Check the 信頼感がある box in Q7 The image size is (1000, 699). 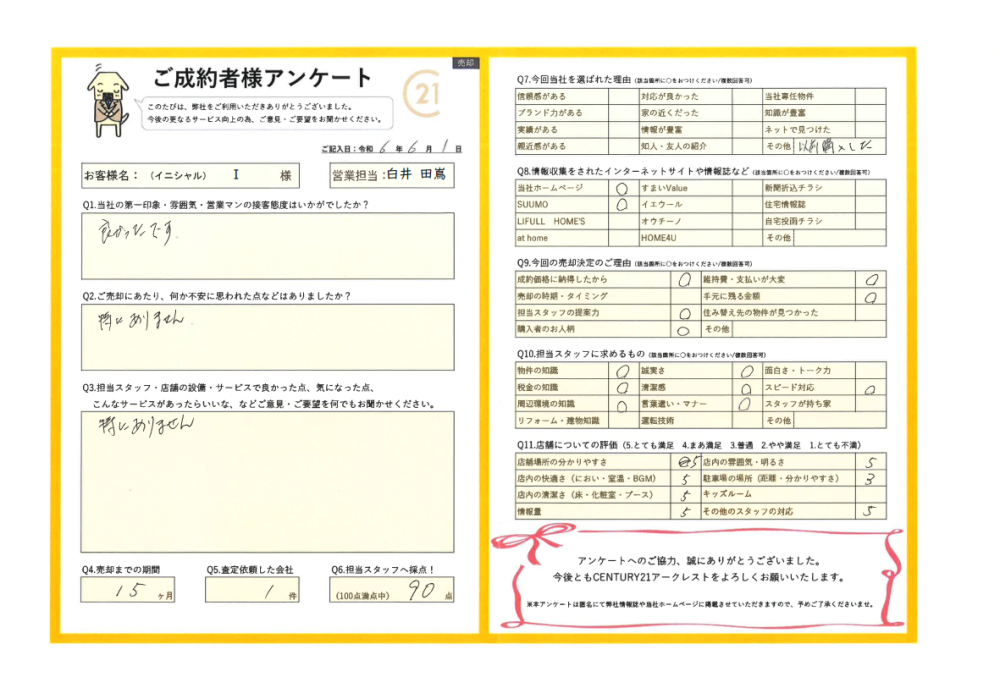[623, 97]
